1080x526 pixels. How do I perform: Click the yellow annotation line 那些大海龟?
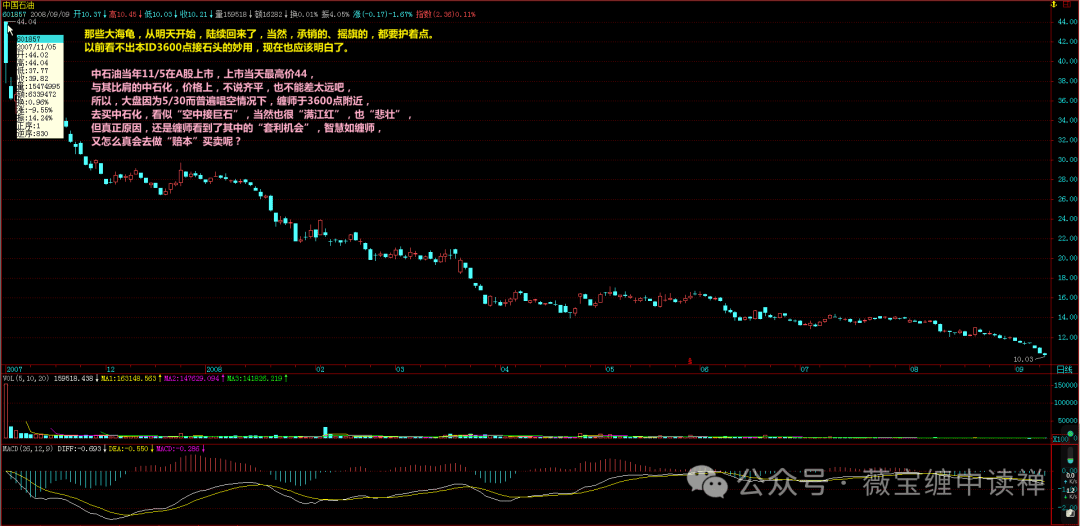click(x=260, y=34)
